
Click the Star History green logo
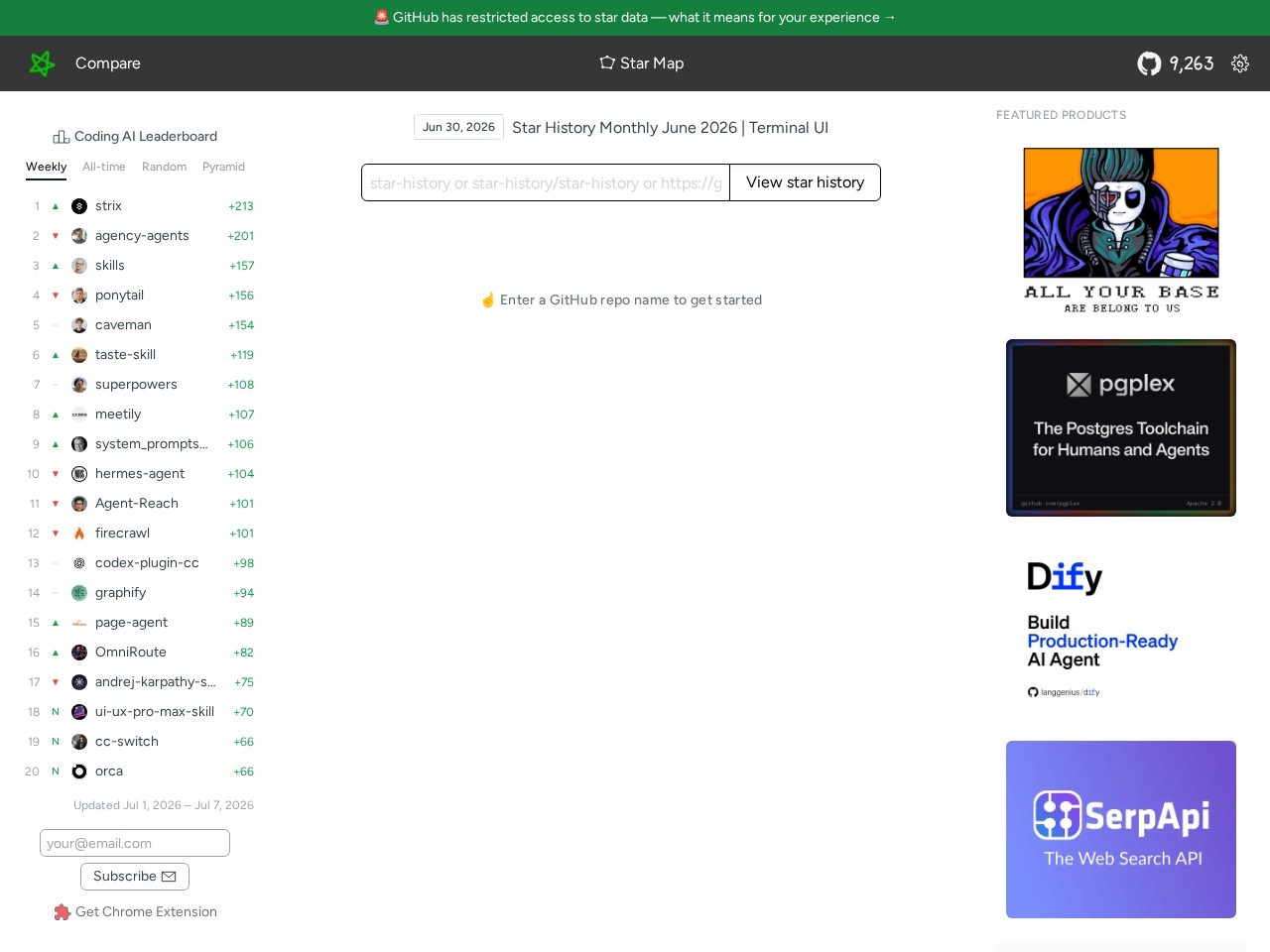click(42, 63)
